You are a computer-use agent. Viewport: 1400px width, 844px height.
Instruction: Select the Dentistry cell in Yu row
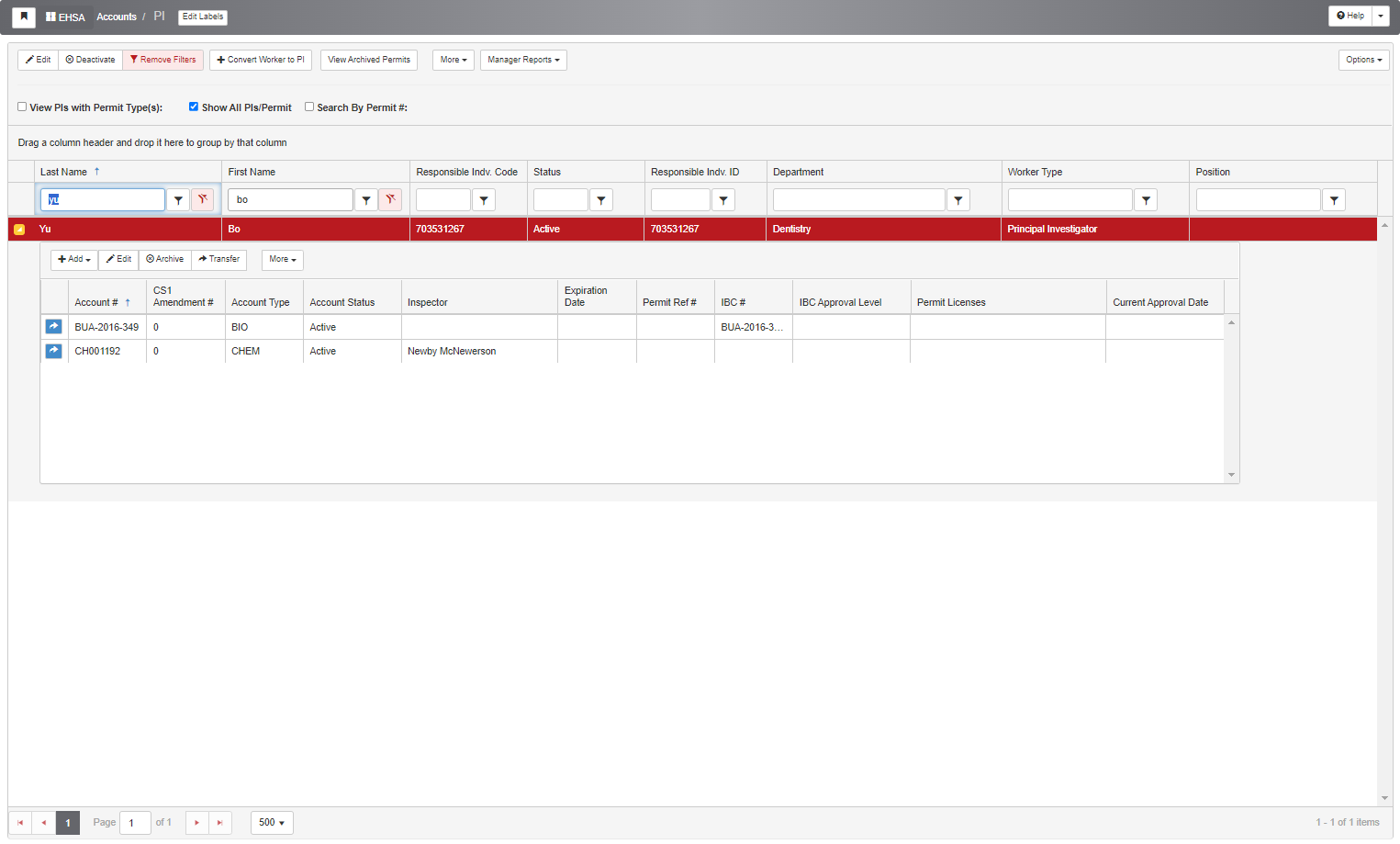[883, 229]
